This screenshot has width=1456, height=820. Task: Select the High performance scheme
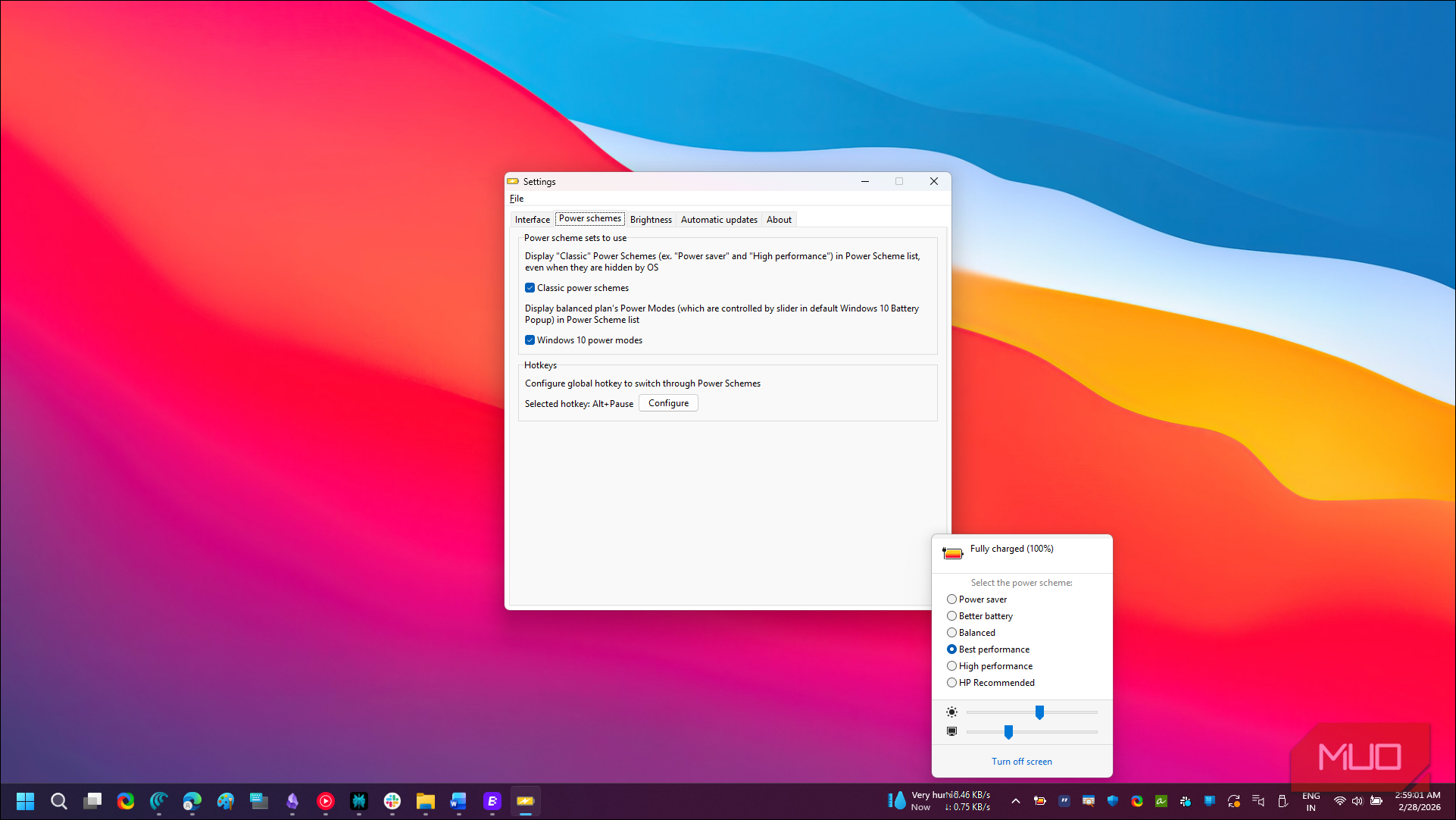(989, 666)
